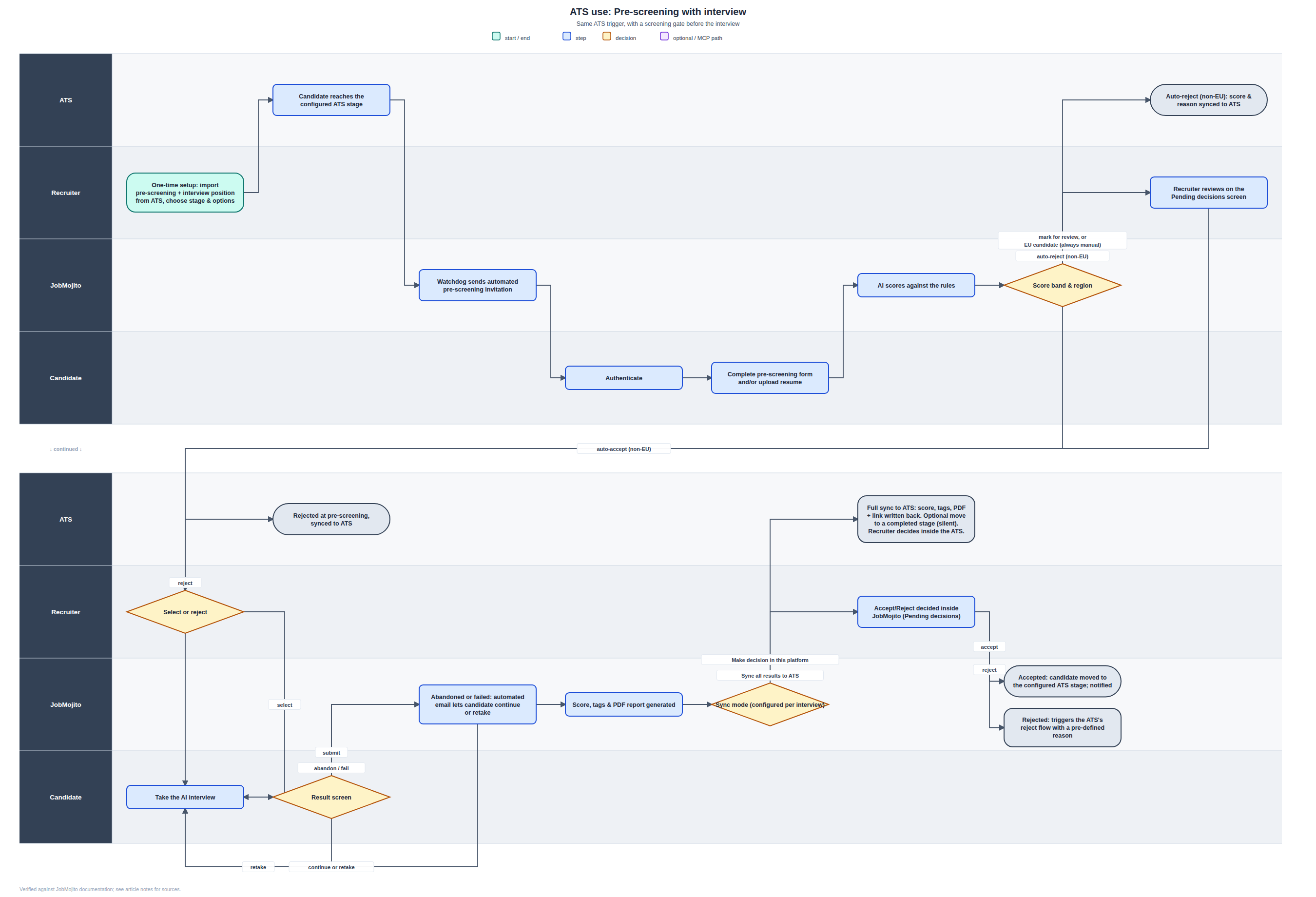
Task: Click the 'mark for review, or EU candidate' label
Action: coord(1063,241)
